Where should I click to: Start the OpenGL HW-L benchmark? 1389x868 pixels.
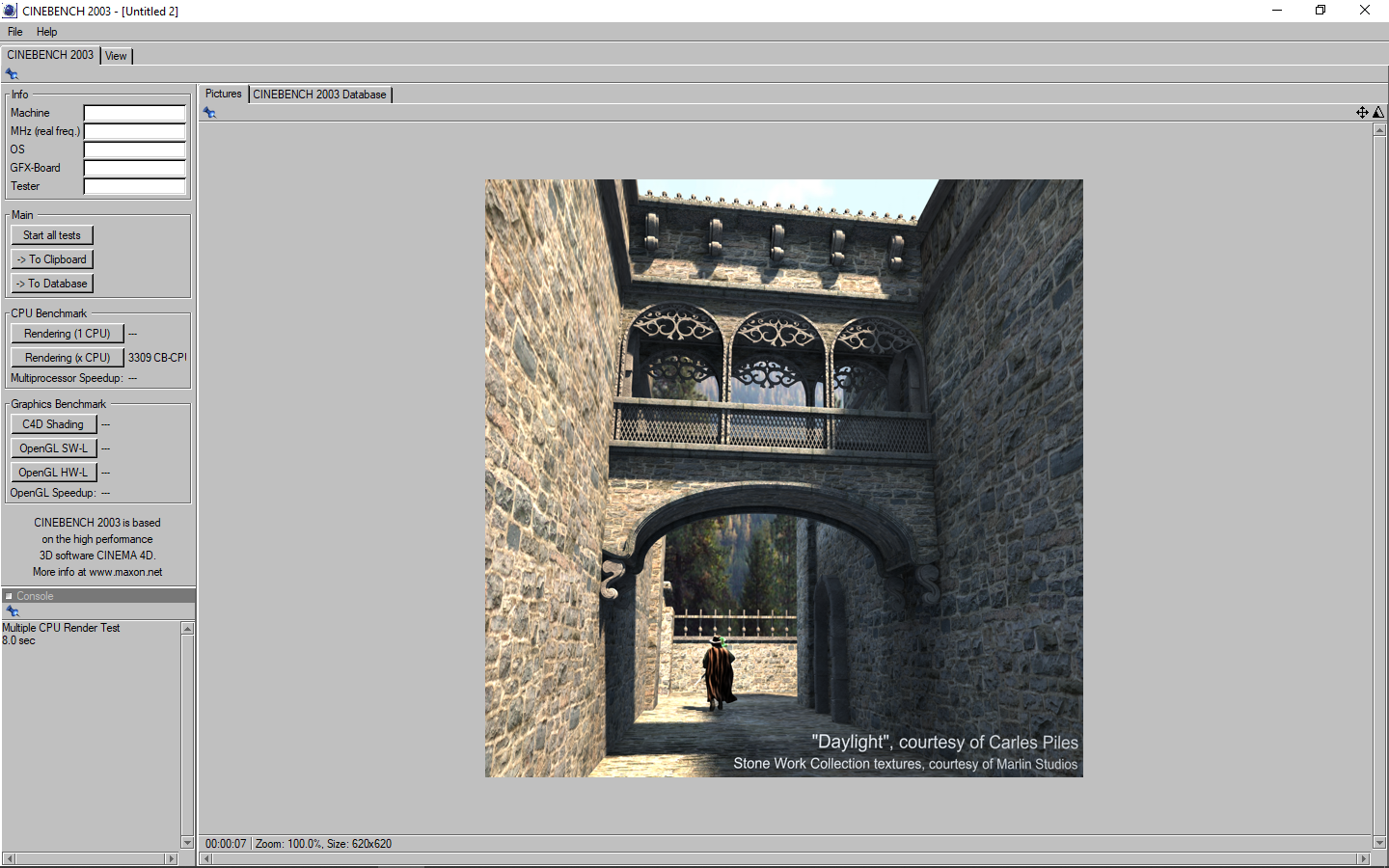point(54,473)
